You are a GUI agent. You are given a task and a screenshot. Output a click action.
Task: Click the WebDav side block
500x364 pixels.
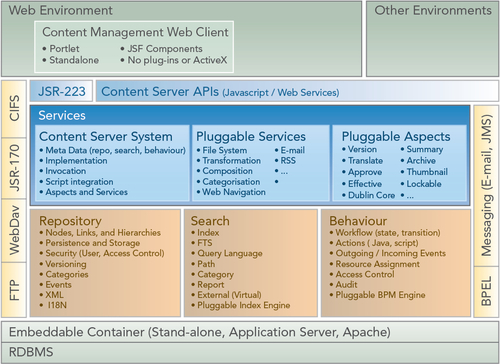point(14,230)
